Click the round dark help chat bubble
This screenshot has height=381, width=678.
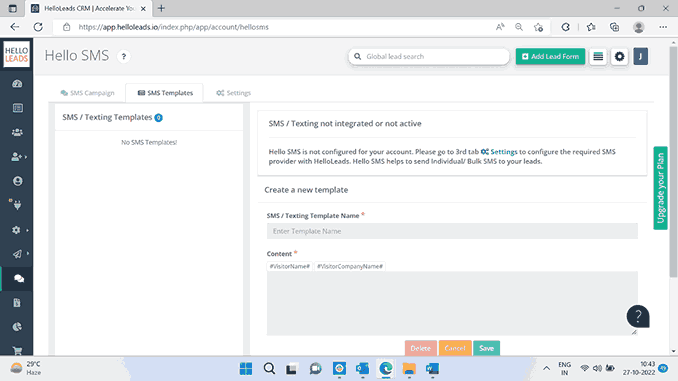click(x=638, y=316)
